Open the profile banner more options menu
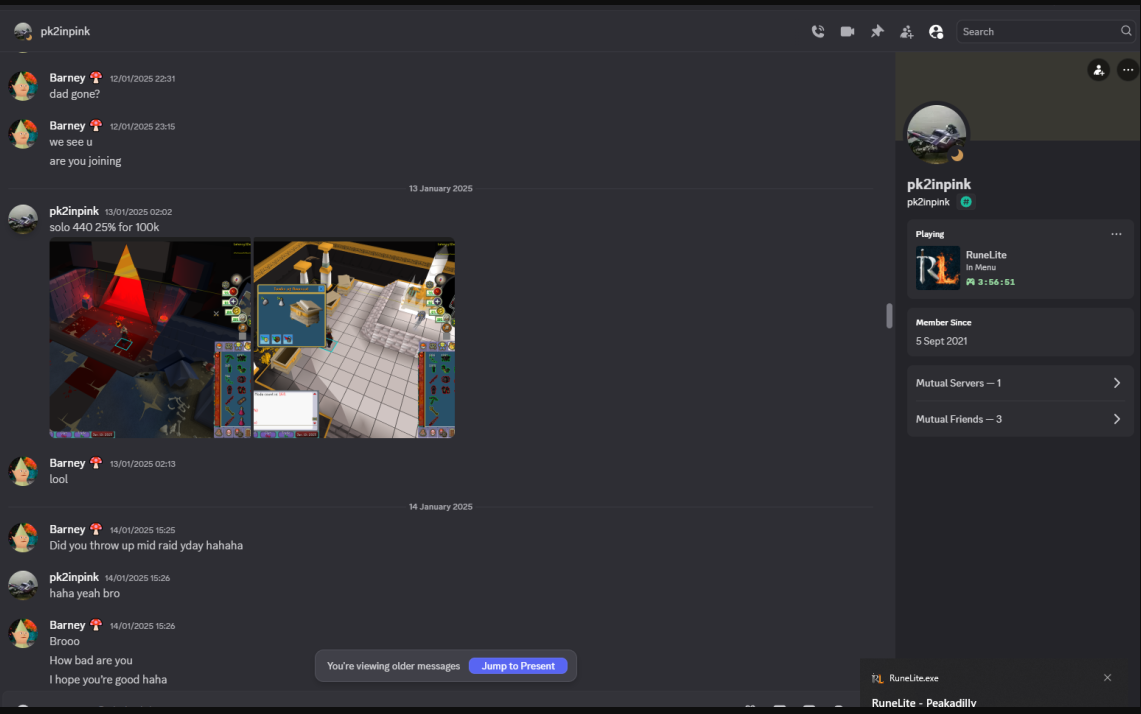This screenshot has width=1141, height=714. point(1127,70)
